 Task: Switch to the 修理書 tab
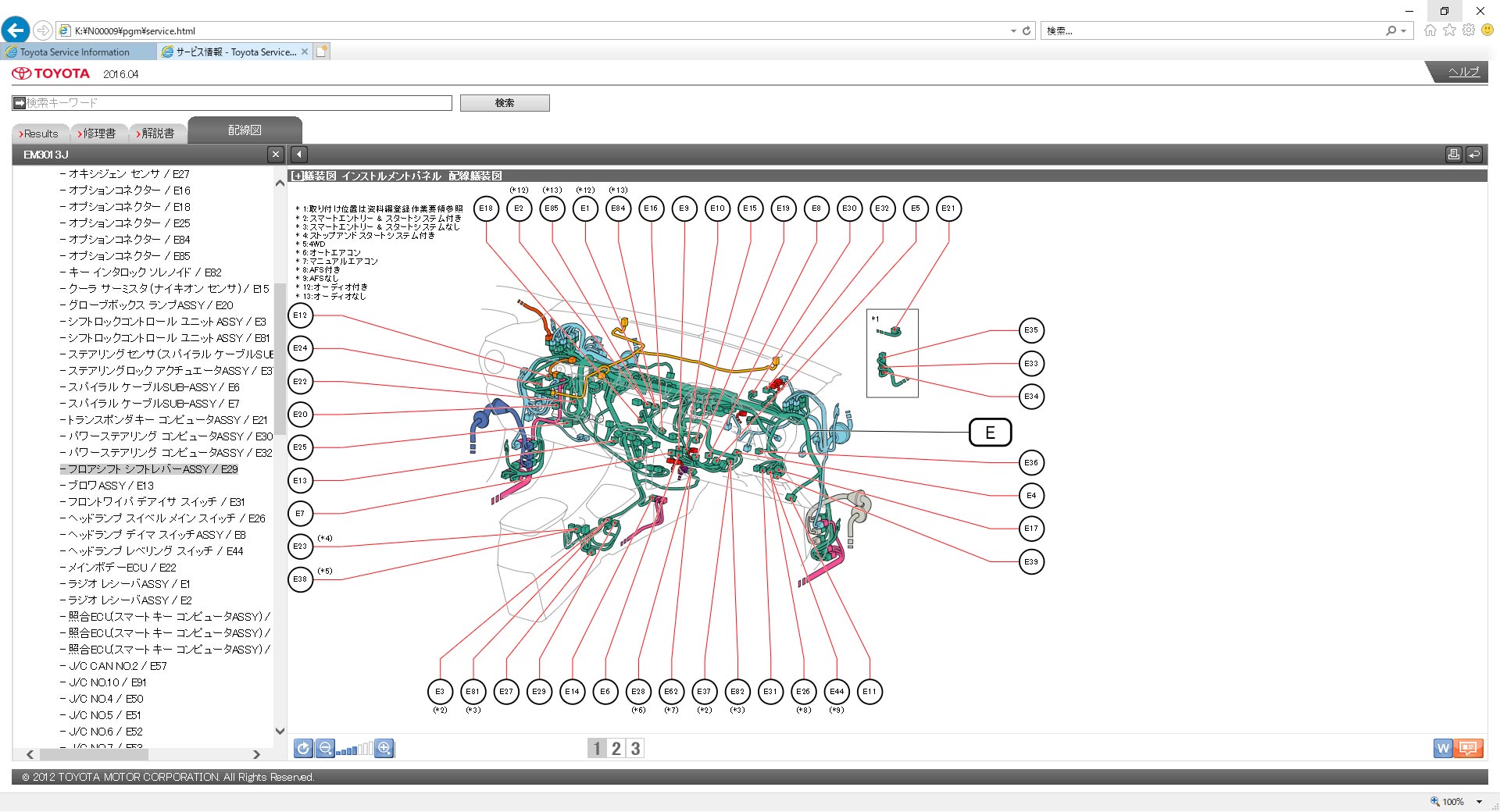pos(98,134)
